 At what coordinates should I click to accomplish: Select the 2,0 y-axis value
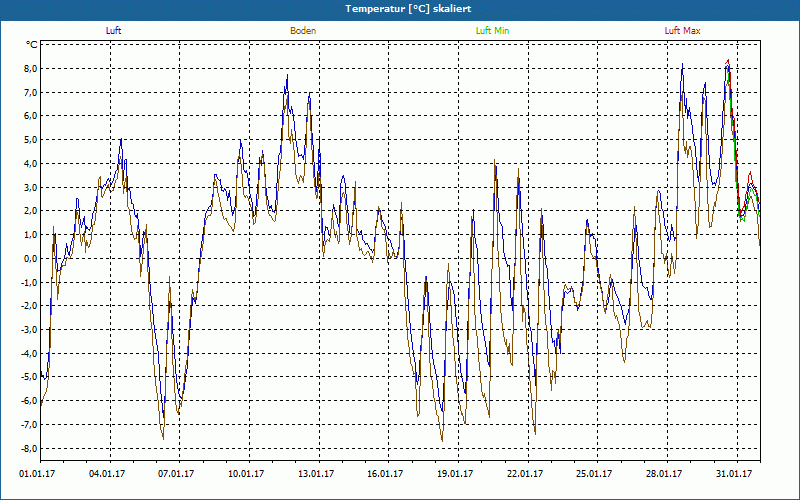29,211
